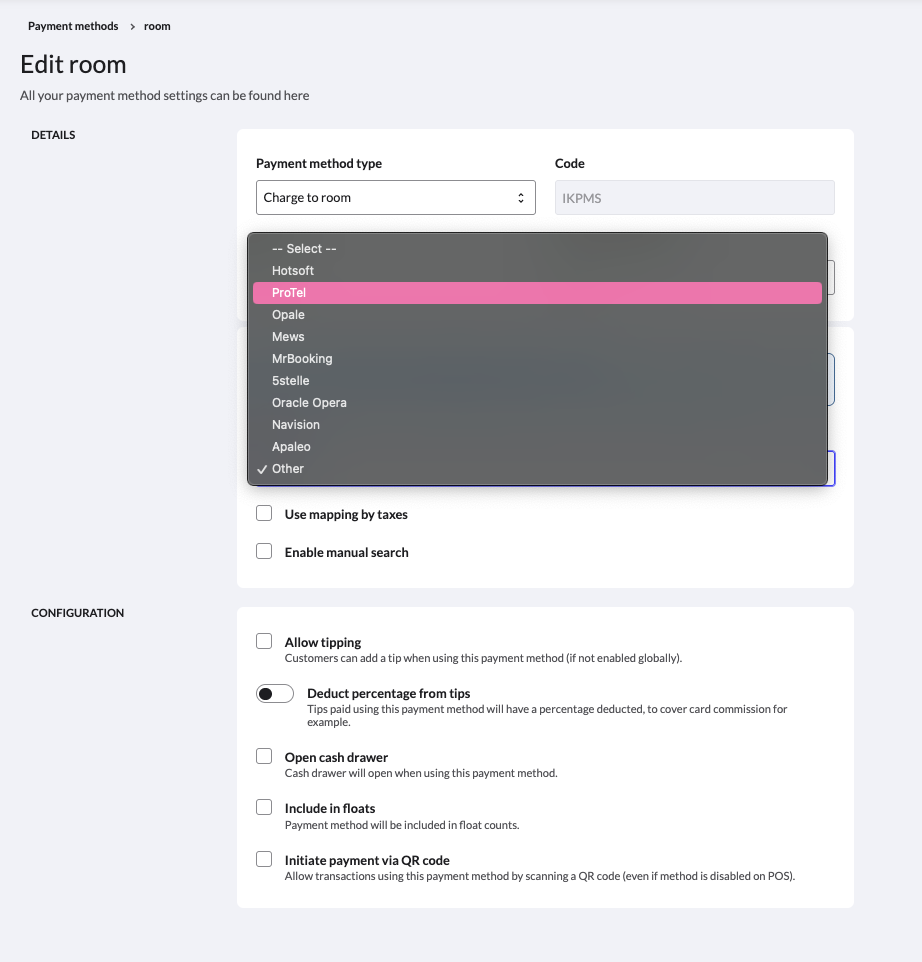Tick the Enable manual search checkbox
Screen dimensions: 922x962
tap(264, 552)
